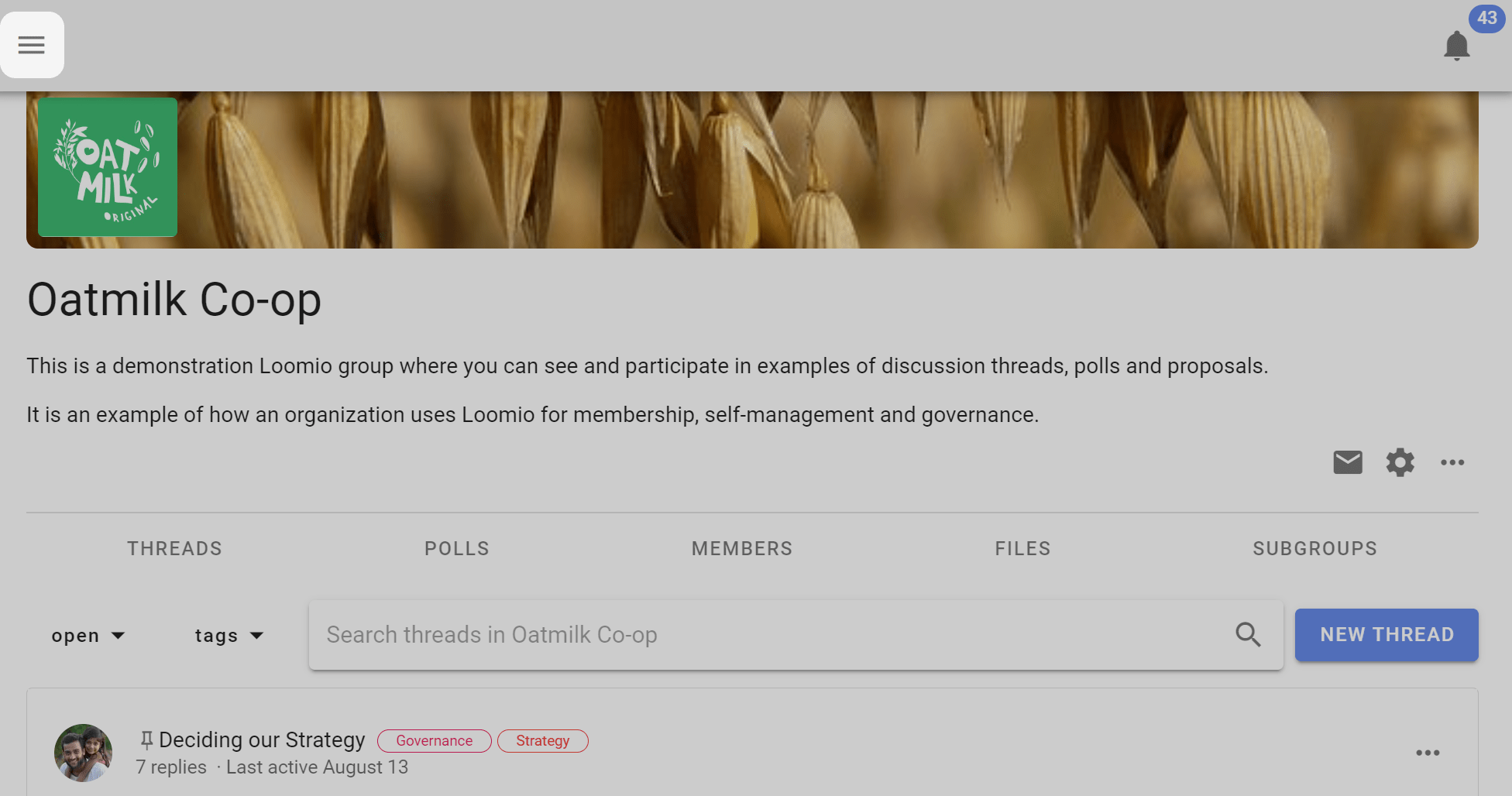Click the search magnifier icon
This screenshot has width=1512, height=796.
[1248, 635]
